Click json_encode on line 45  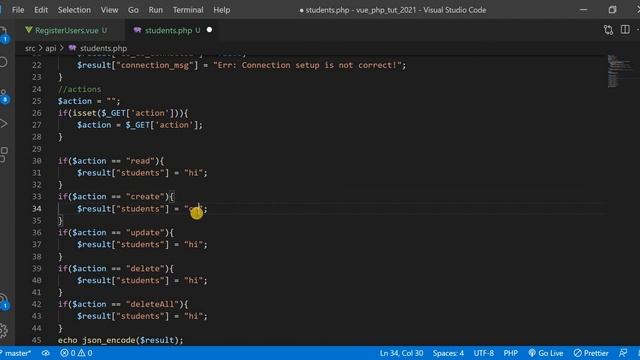(109, 340)
